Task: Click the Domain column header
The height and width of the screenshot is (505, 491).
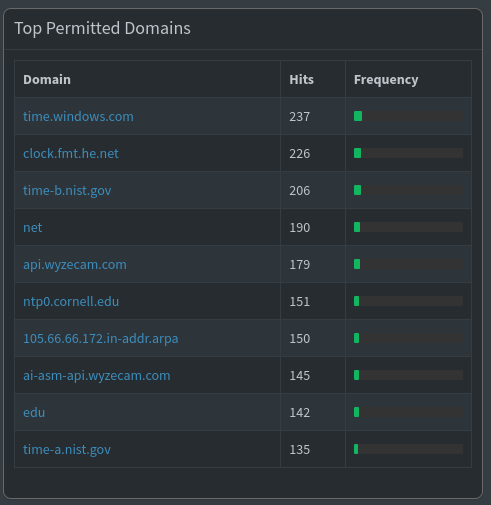Action: [47, 79]
